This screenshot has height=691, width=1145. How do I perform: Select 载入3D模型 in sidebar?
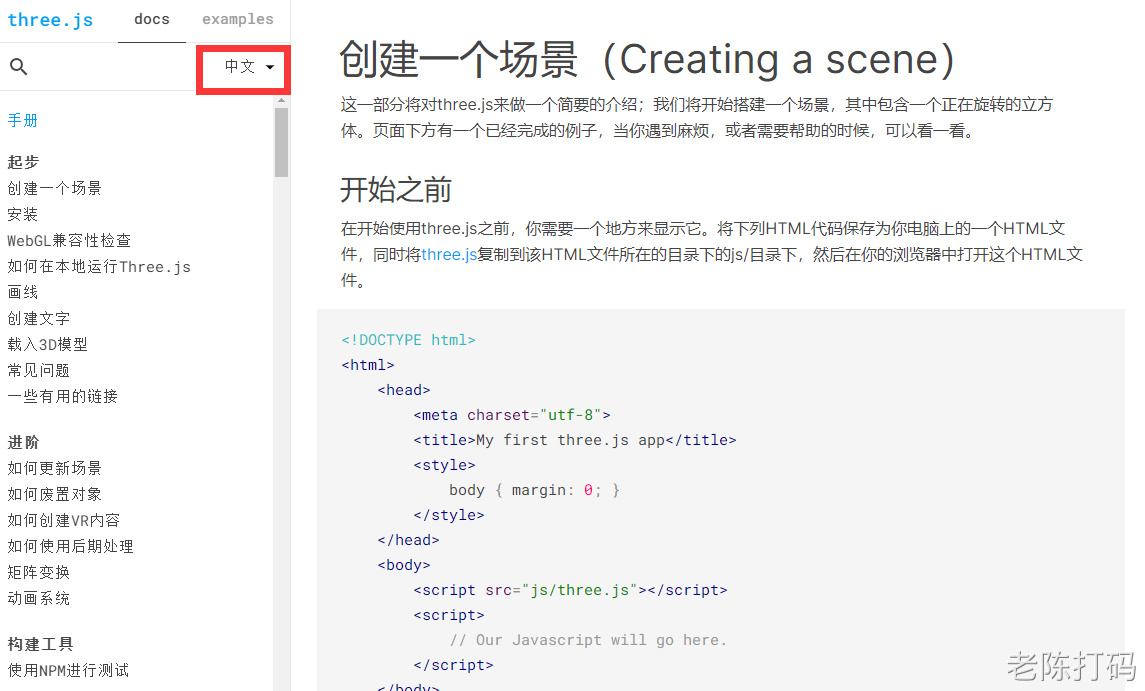[48, 344]
